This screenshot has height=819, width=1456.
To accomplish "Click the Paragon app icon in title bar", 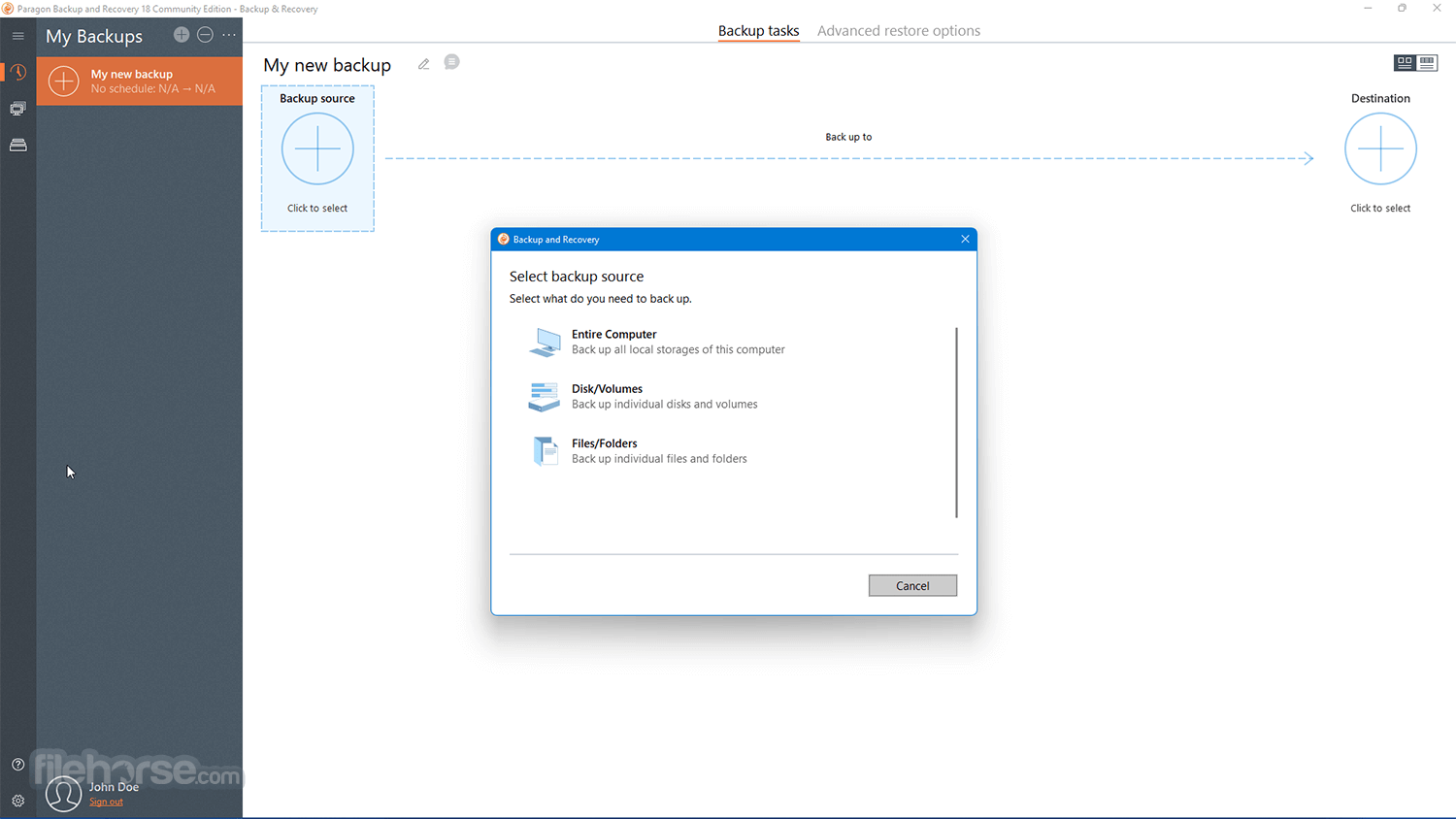I will pos(8,9).
